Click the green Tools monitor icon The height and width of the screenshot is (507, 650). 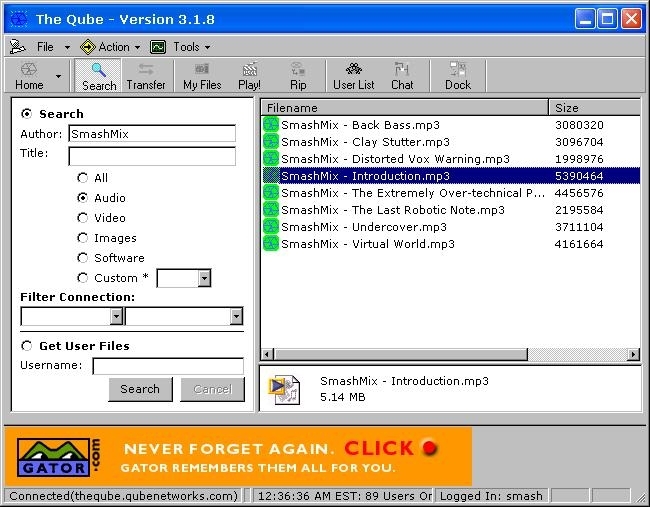click(x=158, y=47)
